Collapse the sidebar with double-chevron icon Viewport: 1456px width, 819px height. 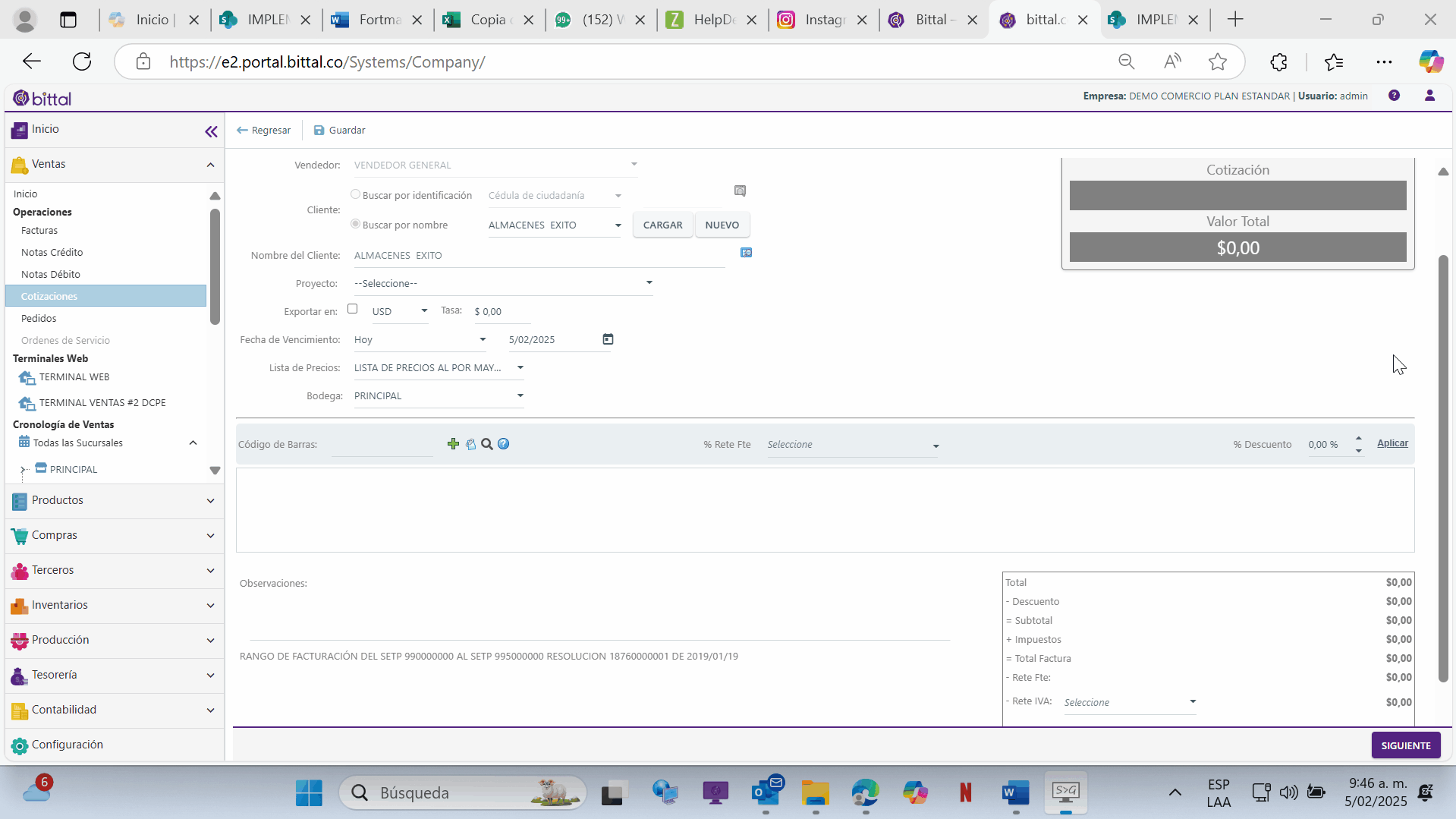(211, 131)
